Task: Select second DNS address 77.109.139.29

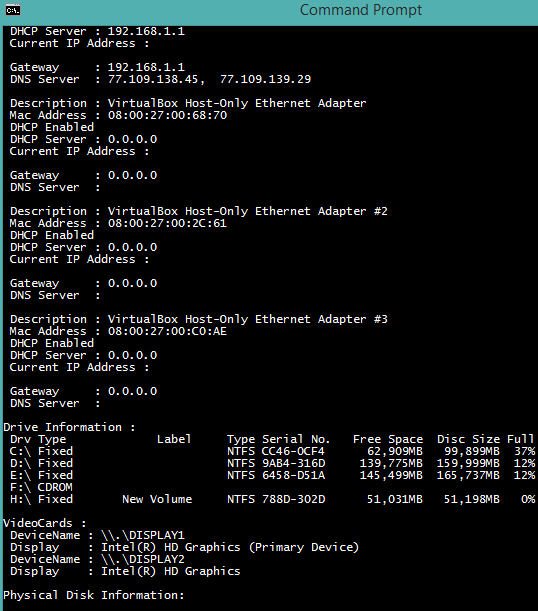Action: pyautogui.click(x=266, y=79)
